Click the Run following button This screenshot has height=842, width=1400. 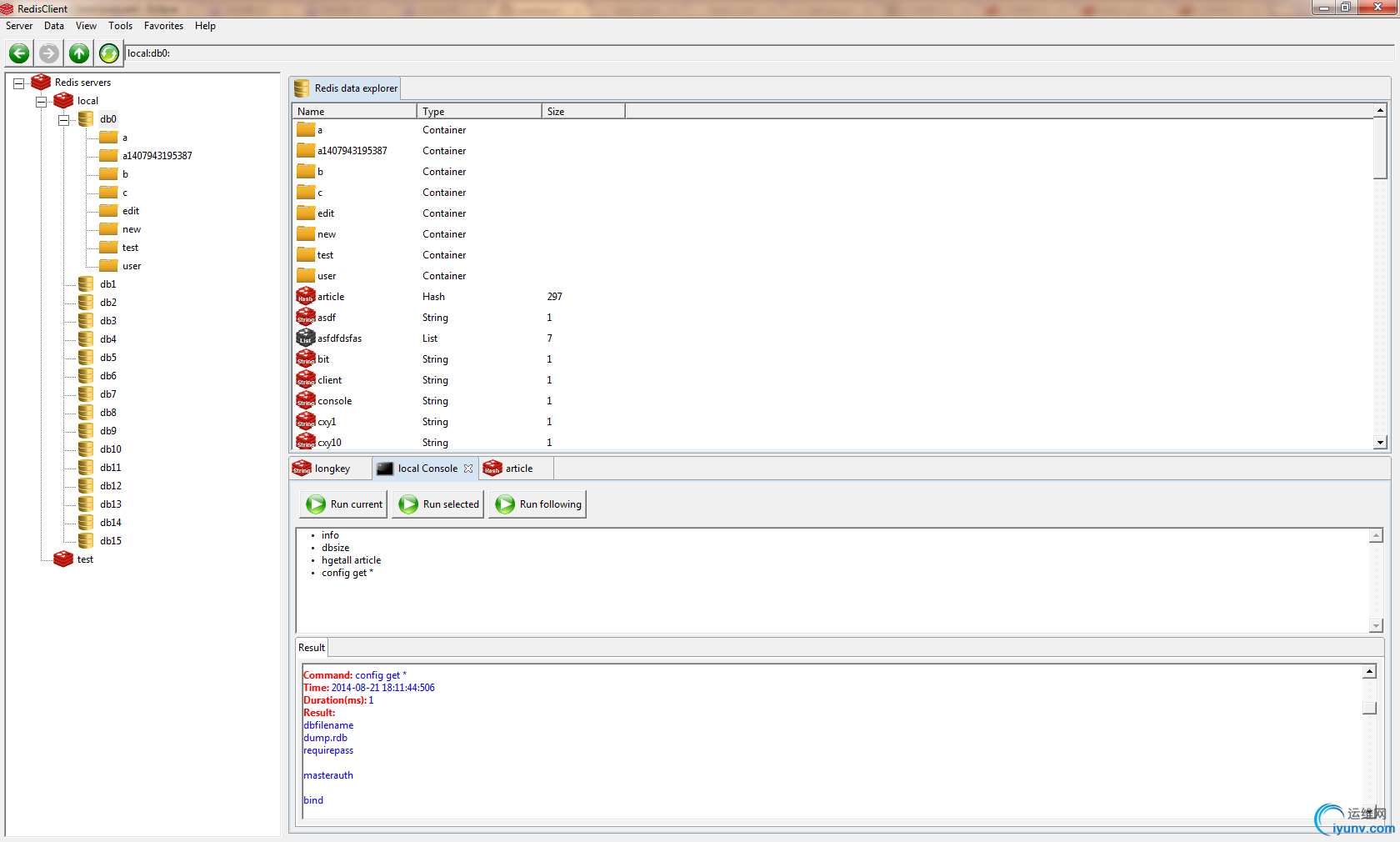click(538, 504)
